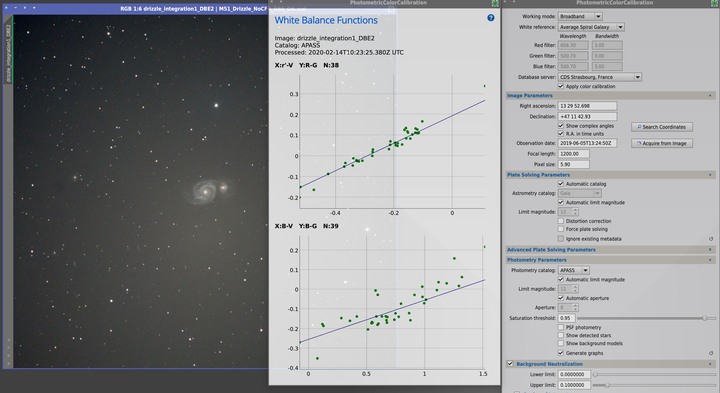The image size is (720, 393).
Task: Click 'Catalog: APASS' text in graph window
Action: pos(297,45)
